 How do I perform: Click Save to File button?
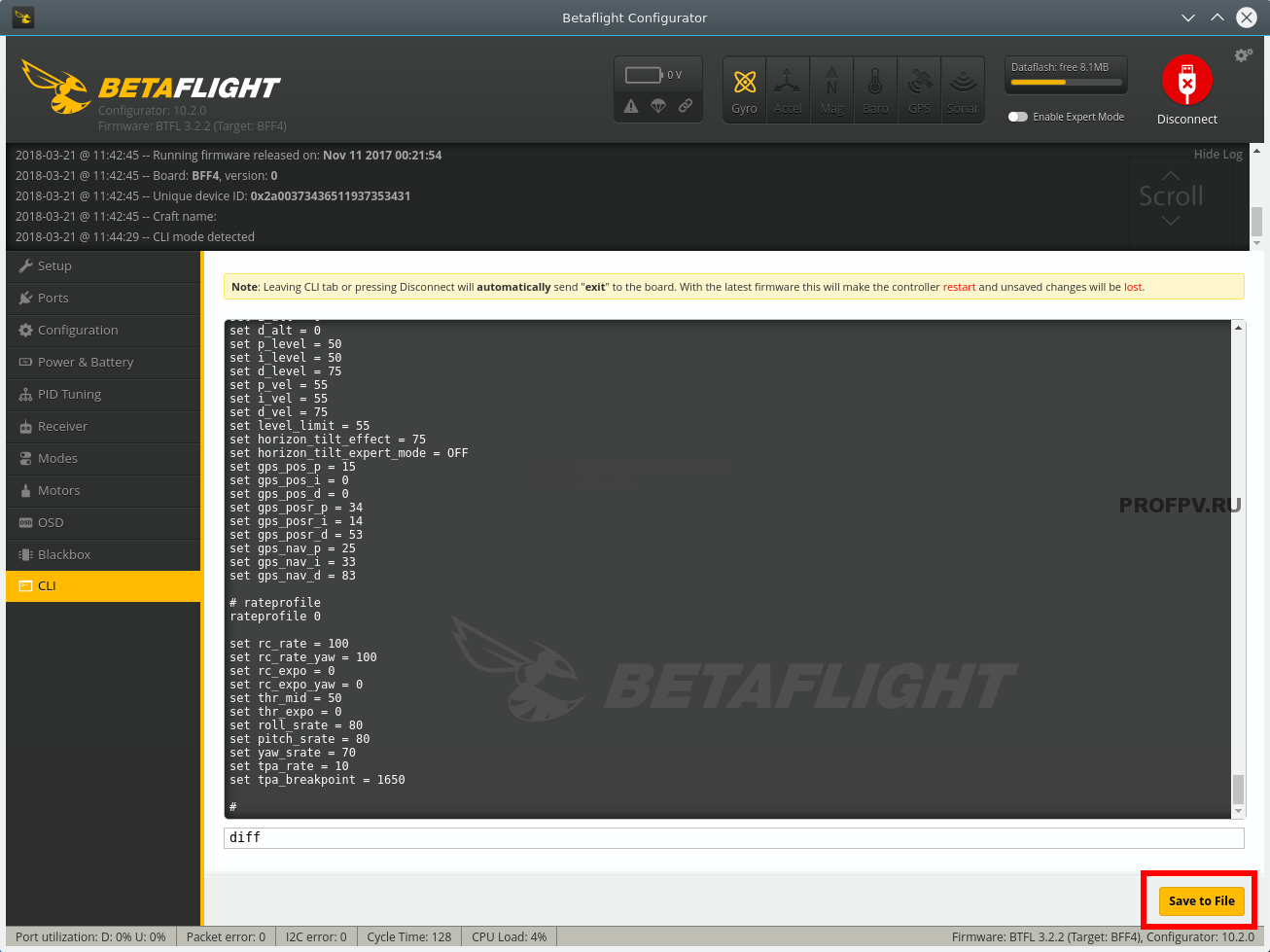click(x=1201, y=901)
